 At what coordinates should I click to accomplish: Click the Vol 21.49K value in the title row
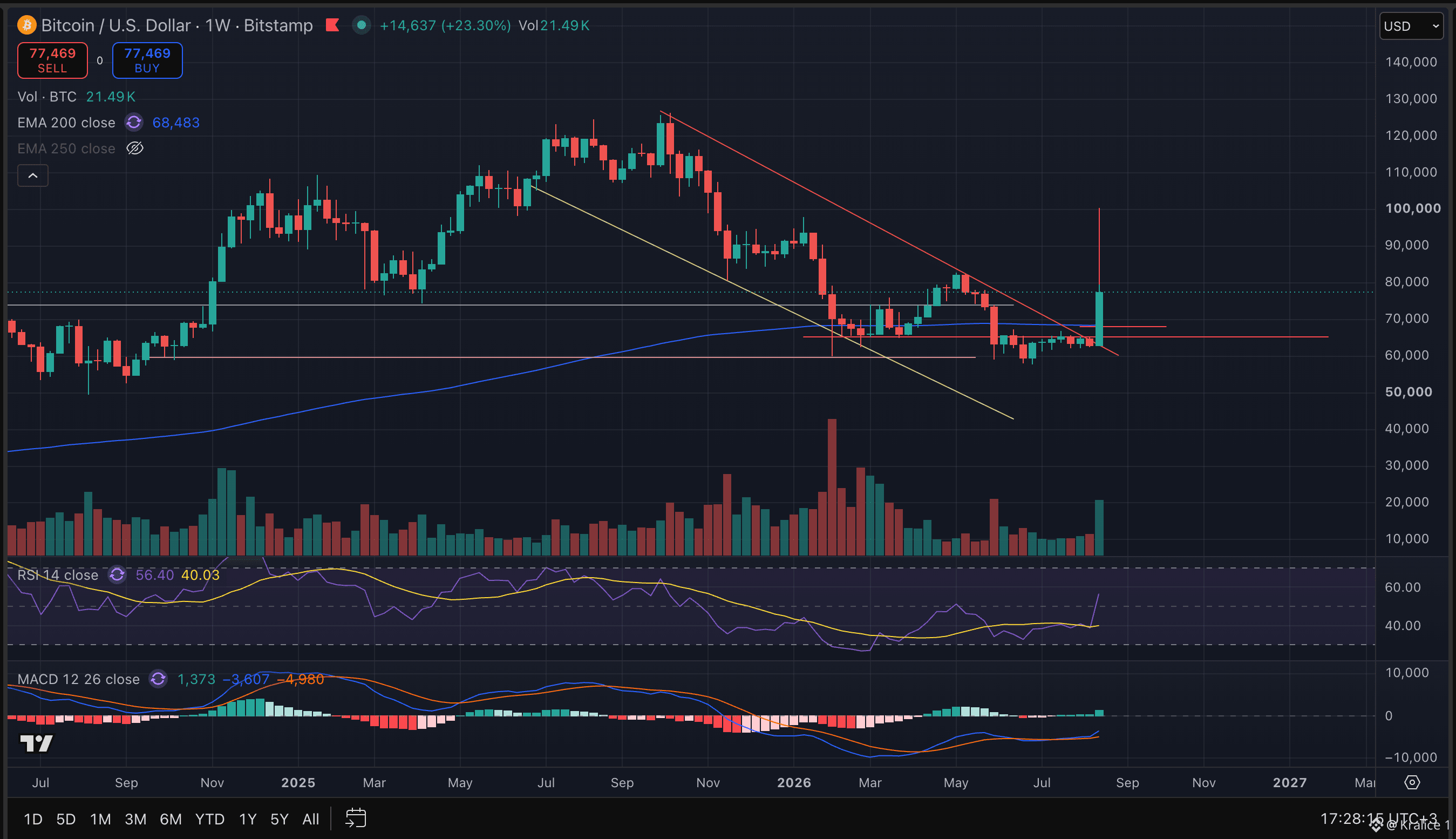tap(554, 25)
